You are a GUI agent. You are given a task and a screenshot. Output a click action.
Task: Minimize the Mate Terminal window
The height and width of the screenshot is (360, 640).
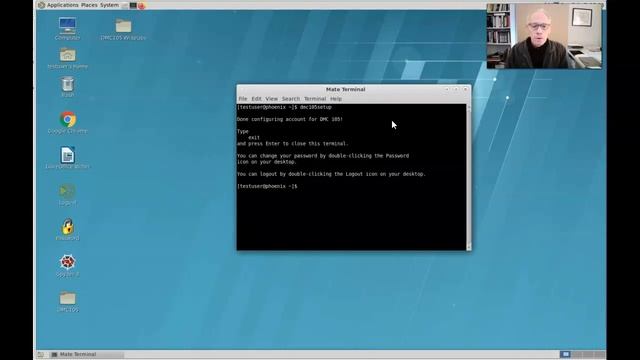point(447,89)
